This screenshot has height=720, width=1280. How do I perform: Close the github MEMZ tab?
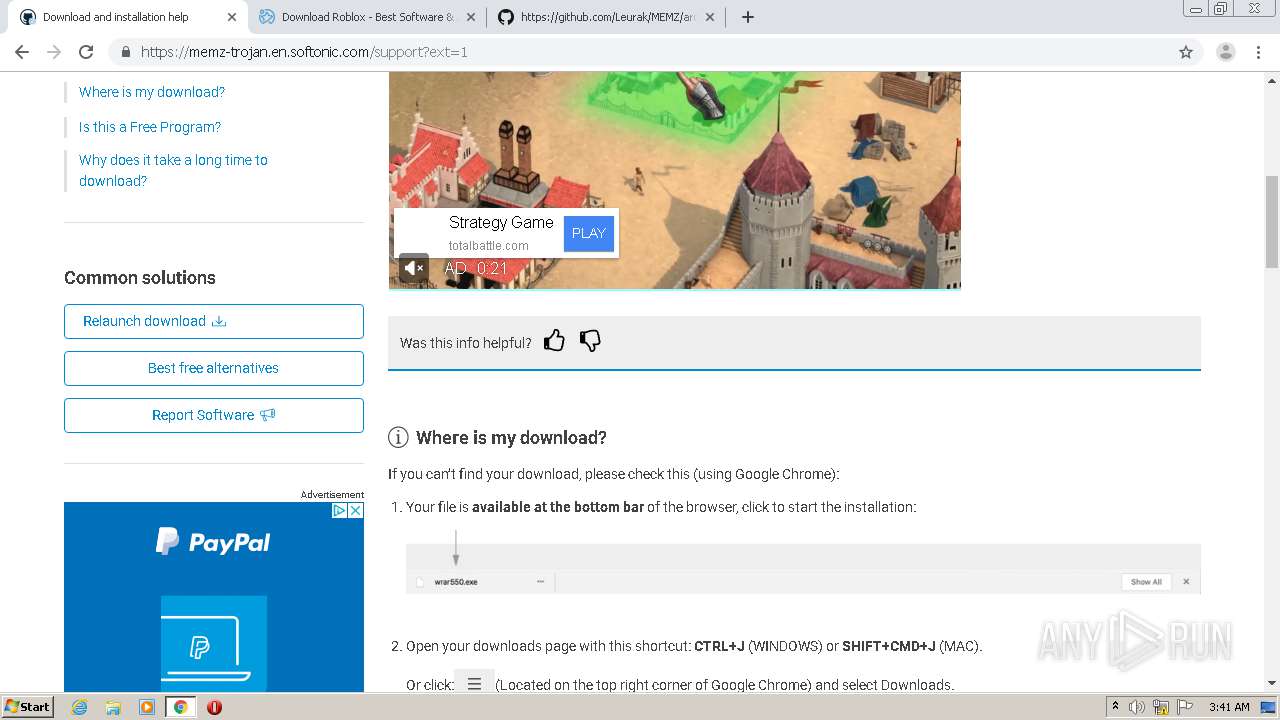tap(710, 17)
